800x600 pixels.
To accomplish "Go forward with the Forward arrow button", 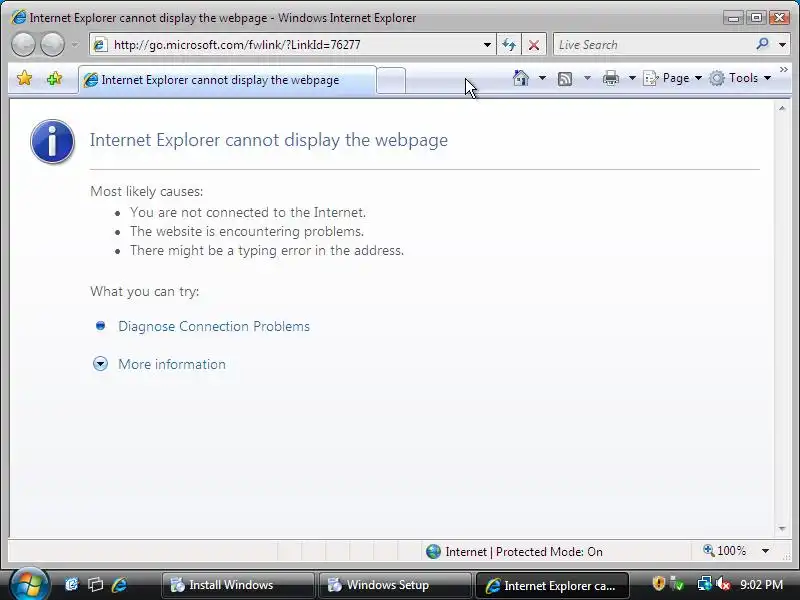I will point(53,44).
